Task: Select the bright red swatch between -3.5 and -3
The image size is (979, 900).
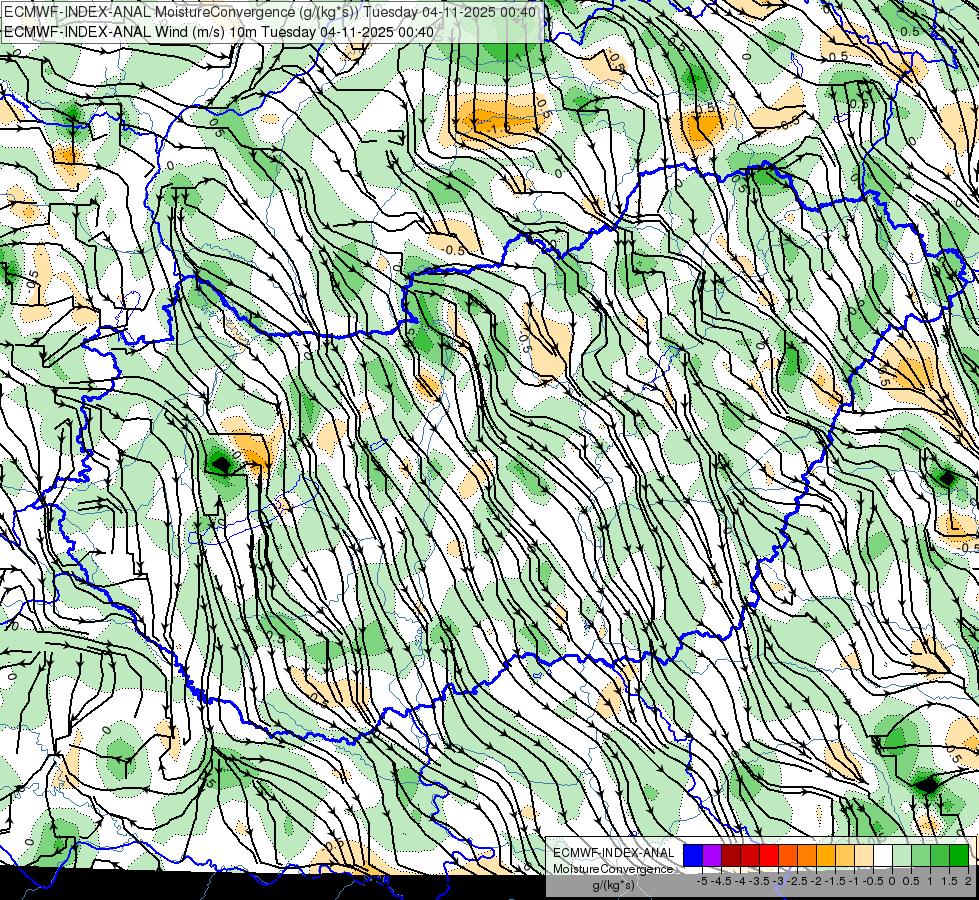Action: pyautogui.click(x=769, y=855)
